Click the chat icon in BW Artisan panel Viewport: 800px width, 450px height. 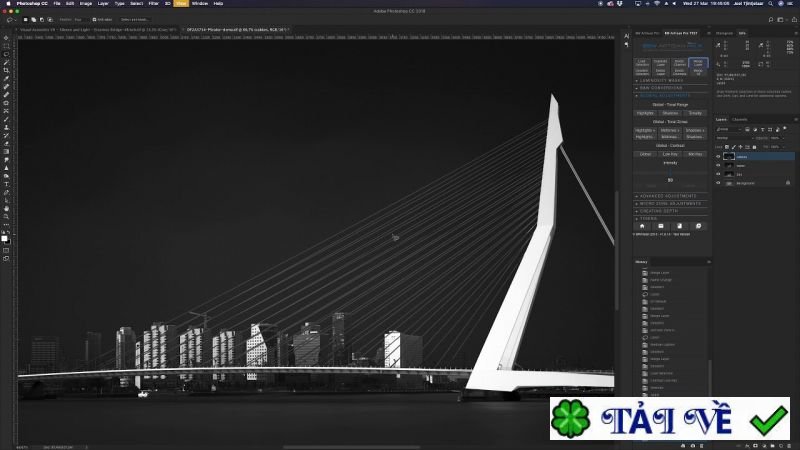tap(698, 226)
